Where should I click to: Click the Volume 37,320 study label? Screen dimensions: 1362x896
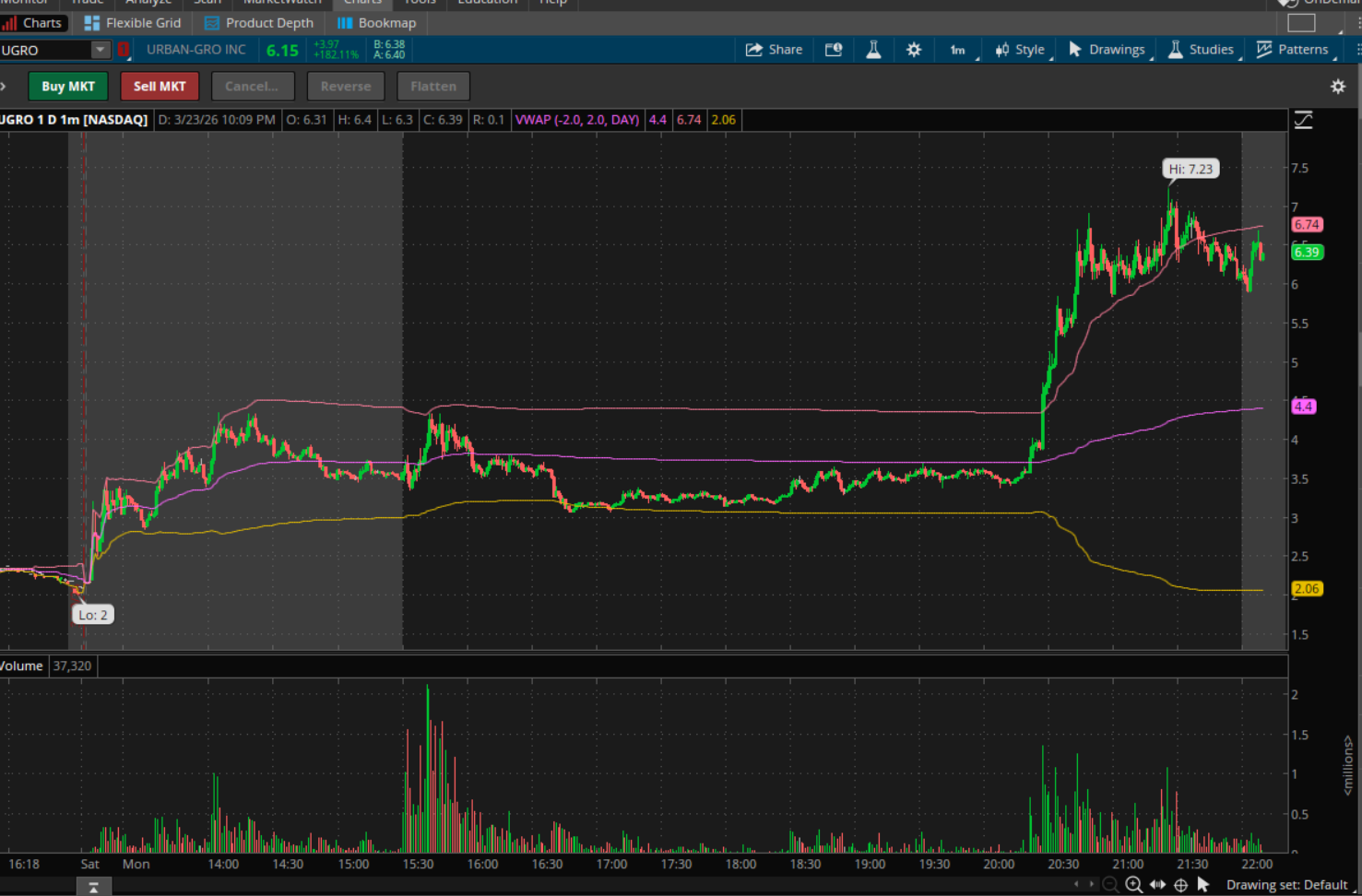coord(46,666)
